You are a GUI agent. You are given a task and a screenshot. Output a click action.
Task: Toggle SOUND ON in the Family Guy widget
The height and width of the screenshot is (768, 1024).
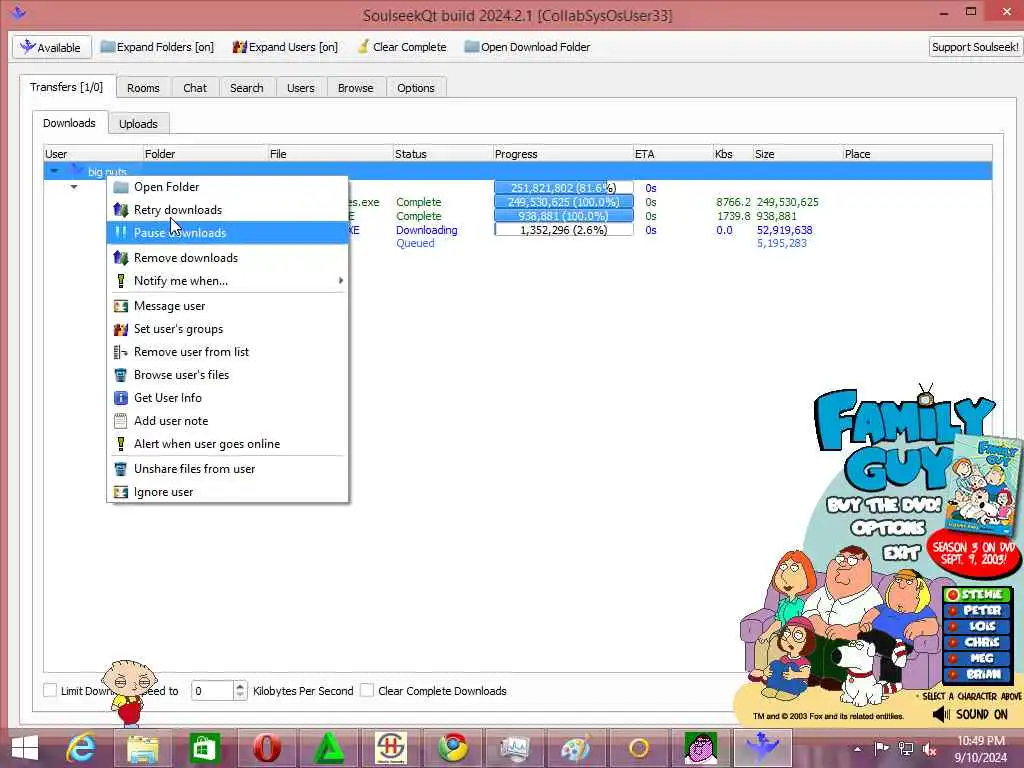[970, 714]
